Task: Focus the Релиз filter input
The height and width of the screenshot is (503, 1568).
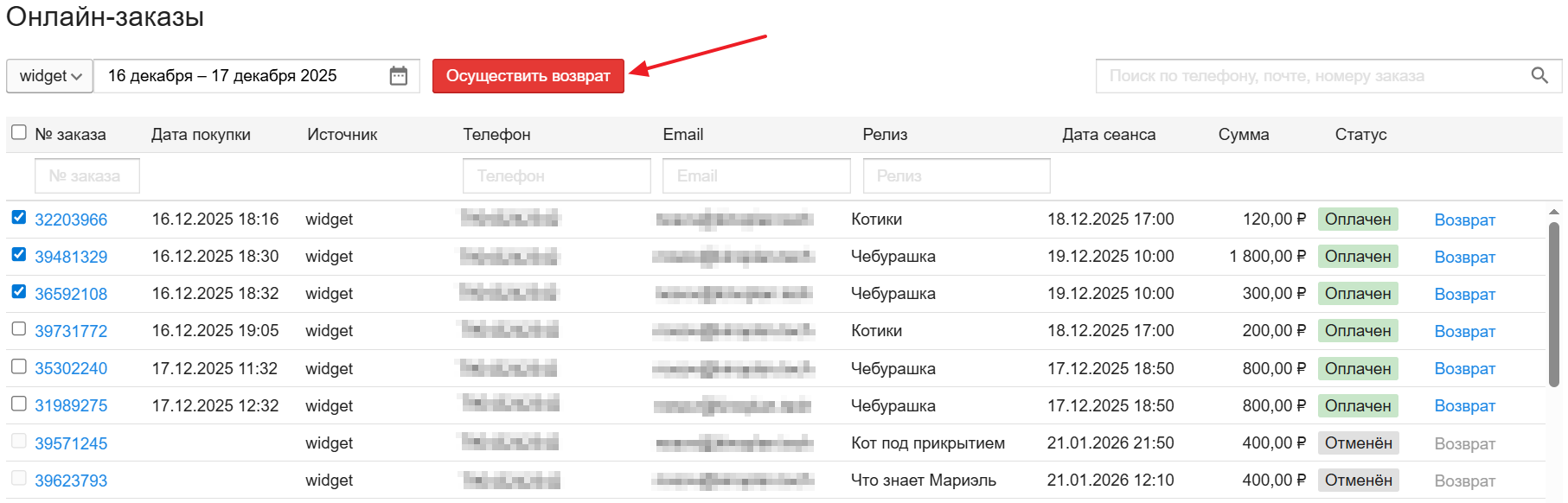Action: click(956, 176)
